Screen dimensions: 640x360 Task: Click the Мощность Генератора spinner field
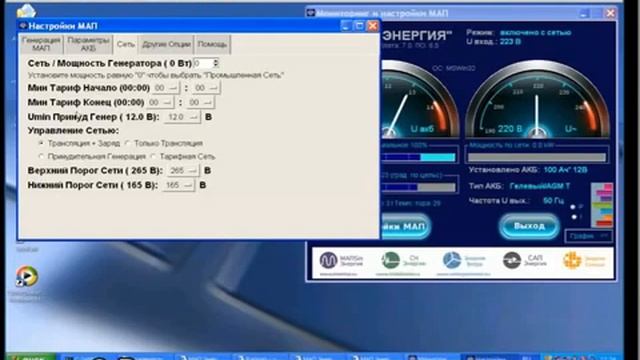click(206, 63)
